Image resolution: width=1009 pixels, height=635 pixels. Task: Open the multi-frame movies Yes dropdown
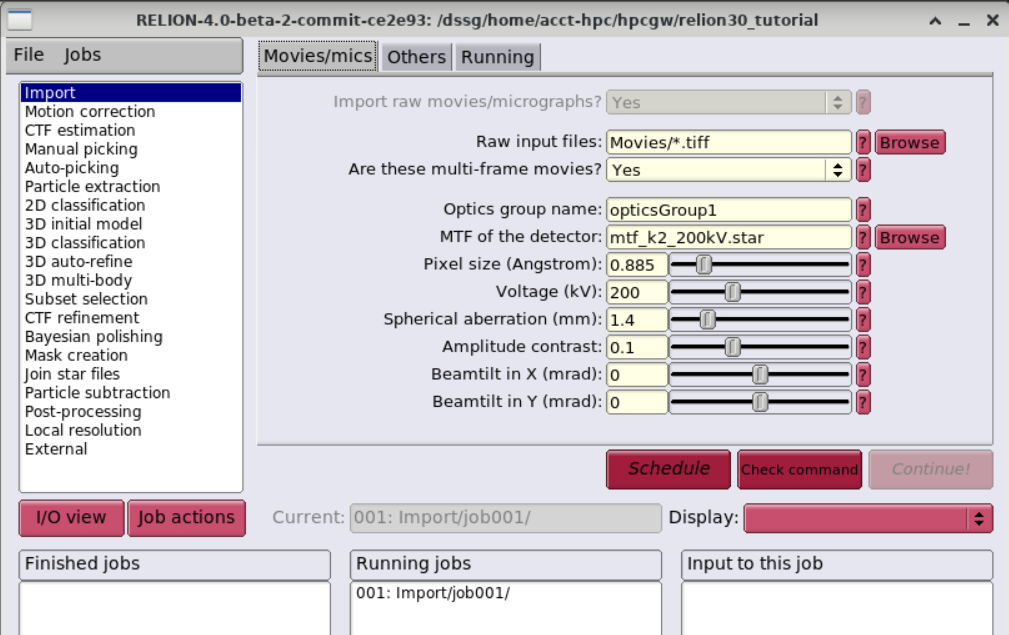728,170
